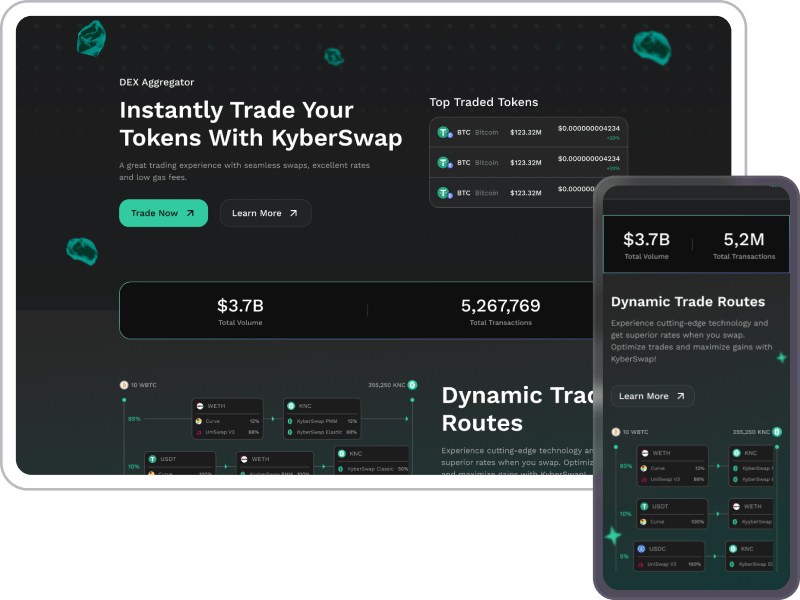The image size is (800, 600).
Task: Click Learn More in the desktop hero
Action: point(265,213)
